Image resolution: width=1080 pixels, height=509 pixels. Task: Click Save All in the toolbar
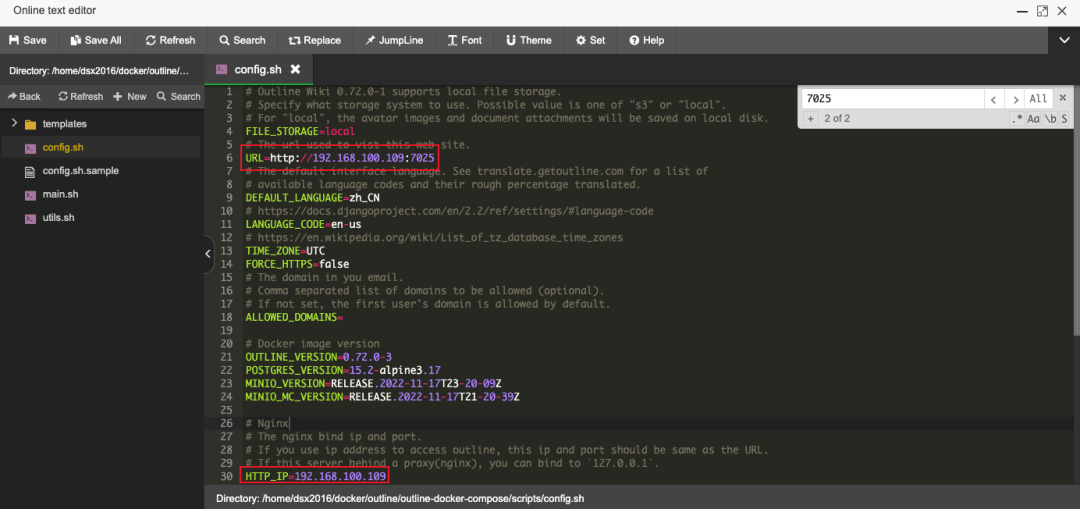click(96, 40)
